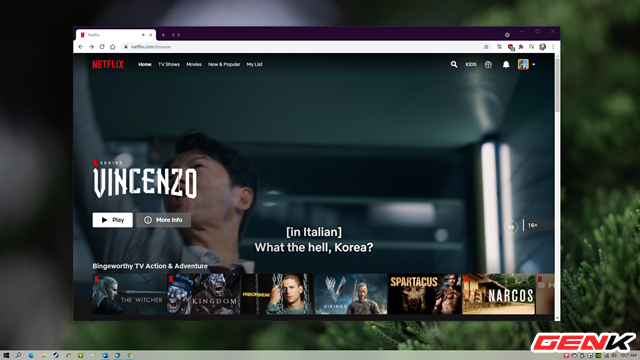Open the Windows Start menu

click(6, 356)
